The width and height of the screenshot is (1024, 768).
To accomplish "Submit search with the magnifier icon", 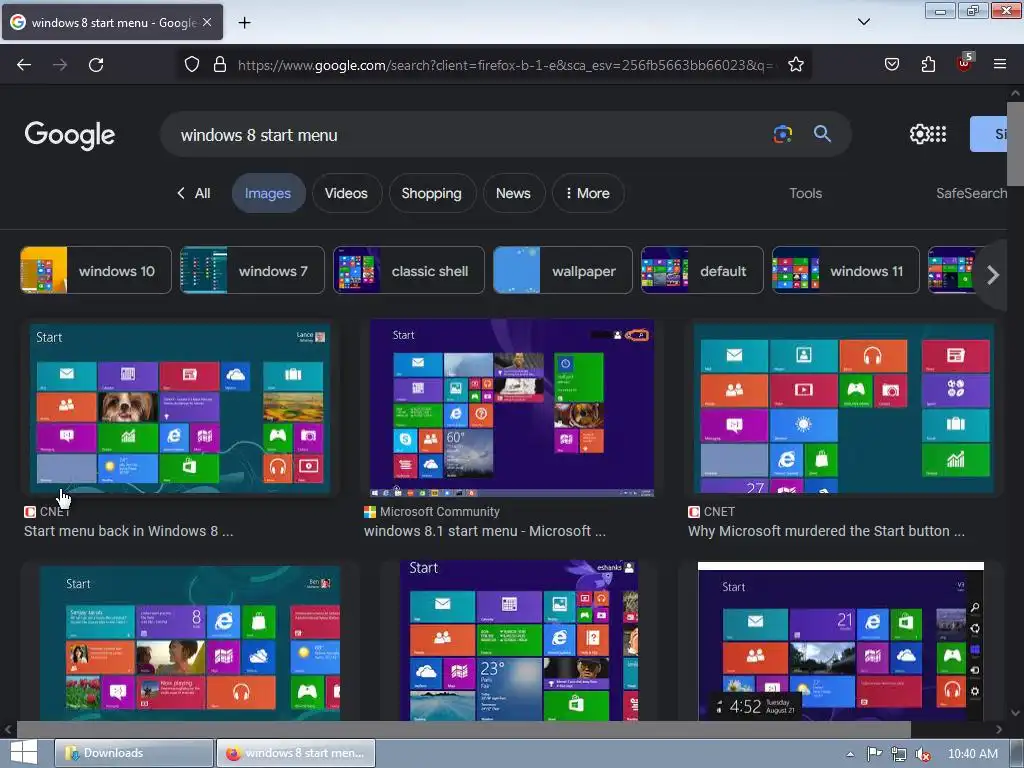I will (x=822, y=134).
